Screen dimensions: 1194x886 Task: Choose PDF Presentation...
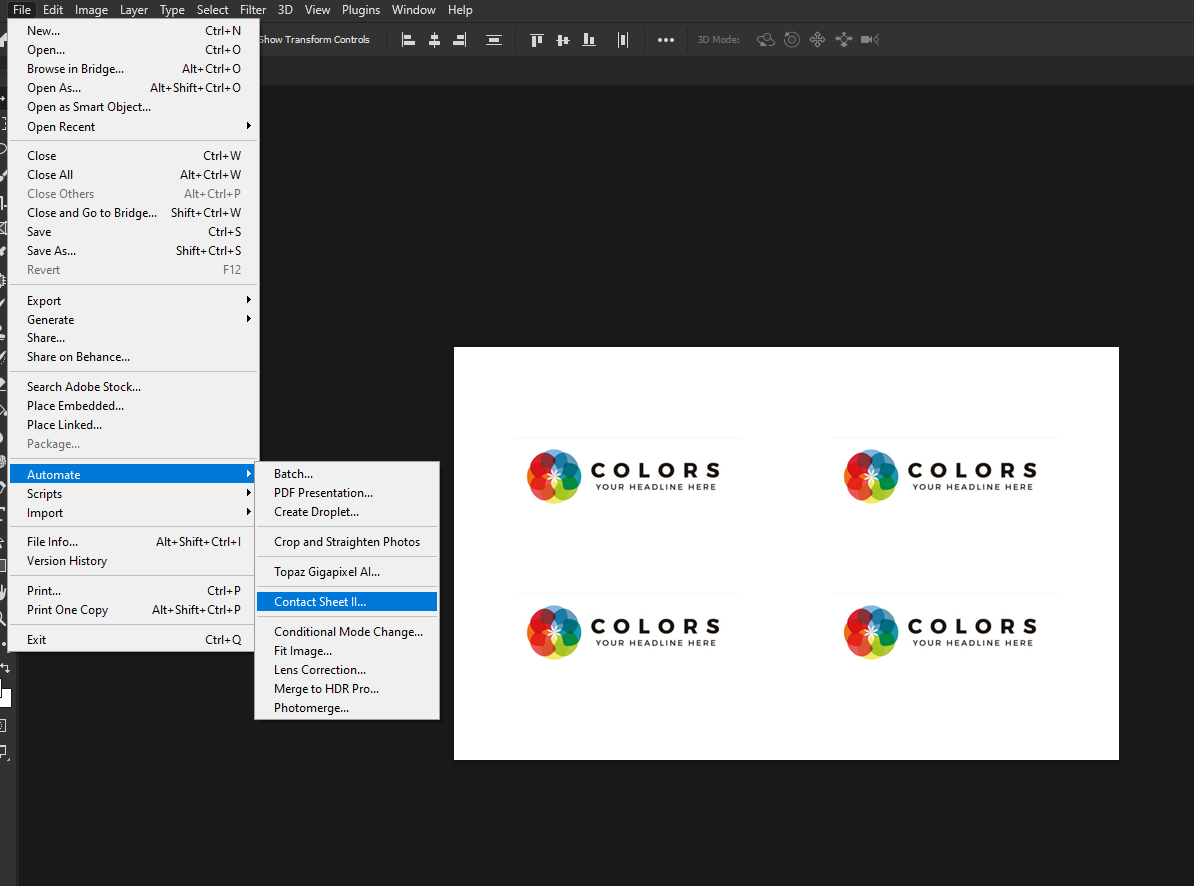(347, 492)
